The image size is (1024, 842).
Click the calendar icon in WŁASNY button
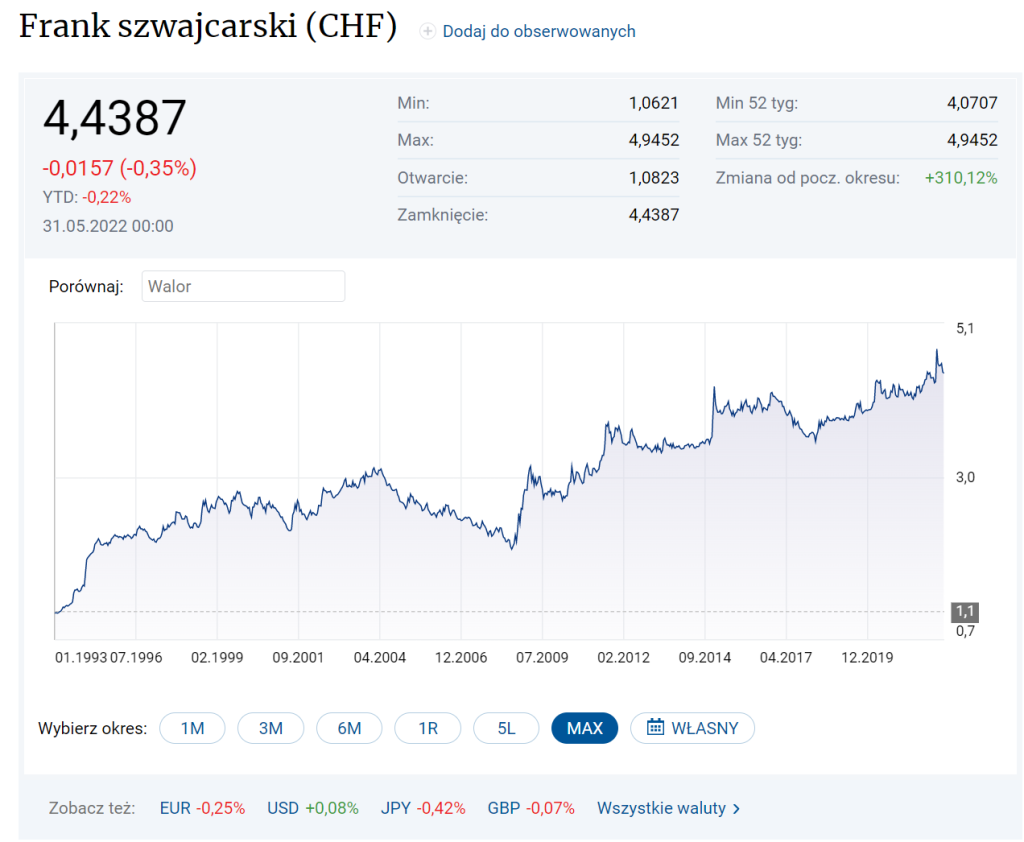(655, 727)
